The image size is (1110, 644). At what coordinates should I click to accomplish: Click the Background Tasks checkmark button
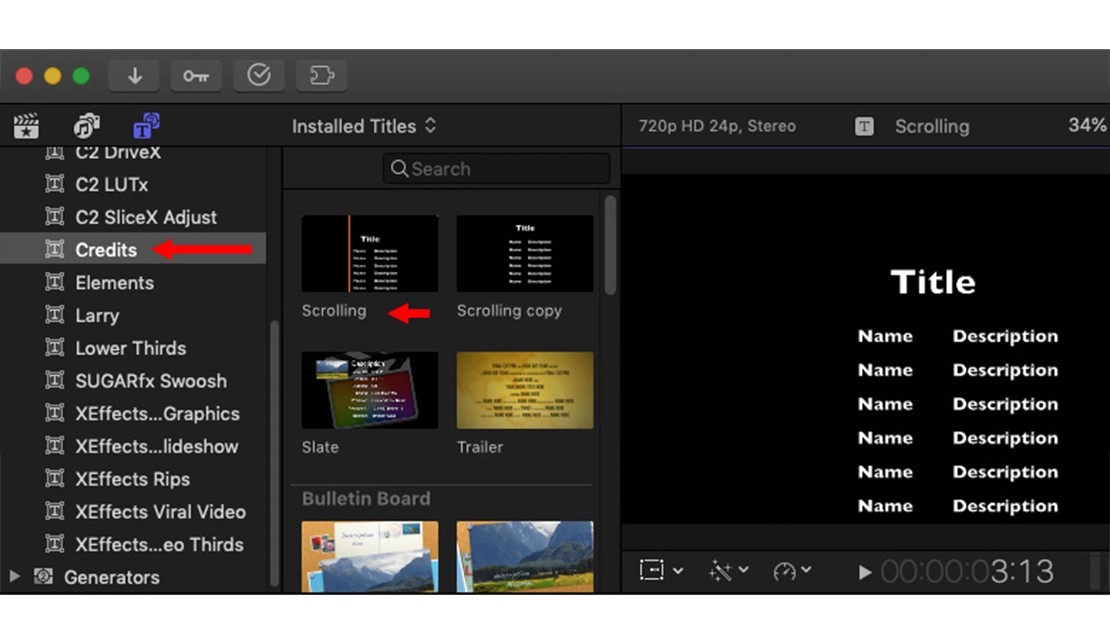coord(259,76)
